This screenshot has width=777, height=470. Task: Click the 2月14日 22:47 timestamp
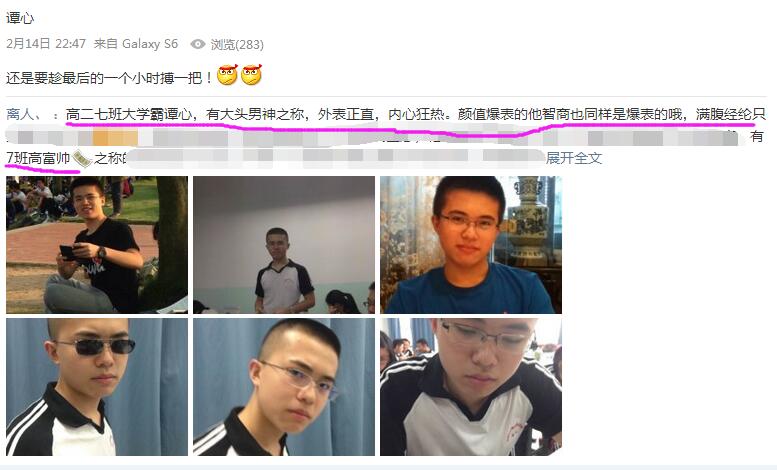(46, 44)
